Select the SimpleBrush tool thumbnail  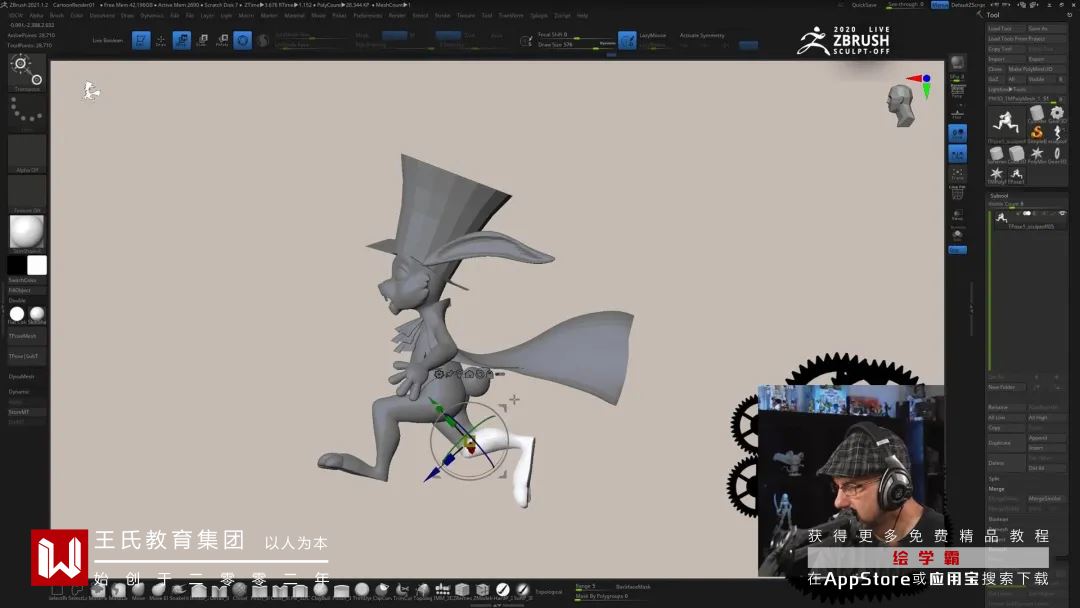1037,132
